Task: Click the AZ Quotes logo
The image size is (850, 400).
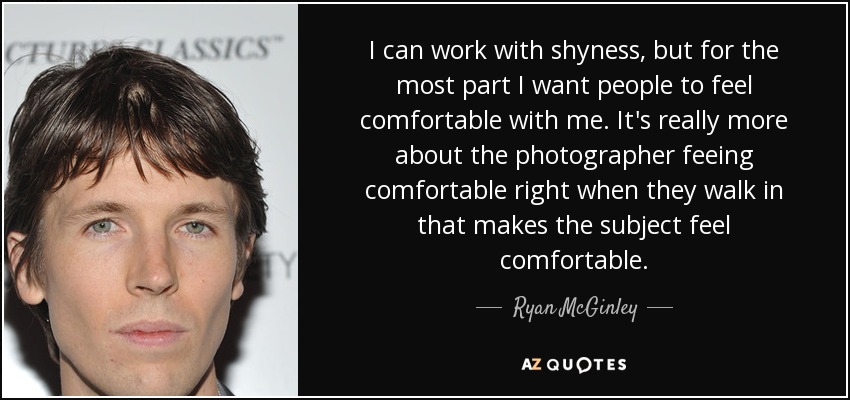Action: point(574,364)
